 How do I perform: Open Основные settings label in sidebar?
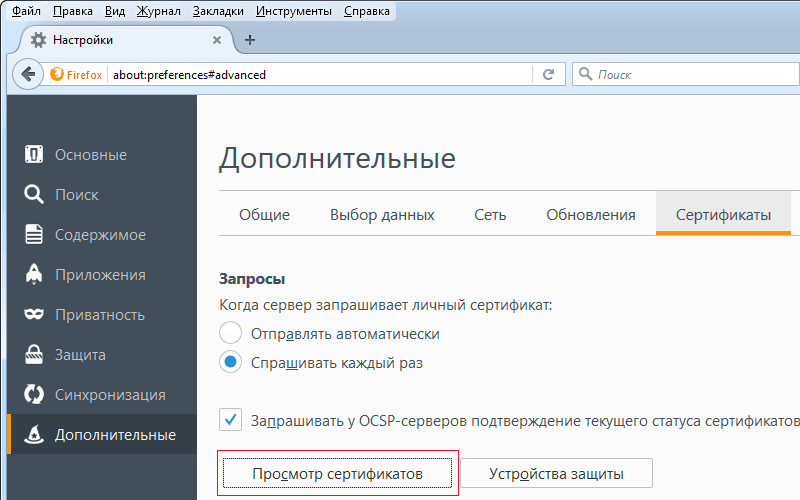click(x=91, y=155)
